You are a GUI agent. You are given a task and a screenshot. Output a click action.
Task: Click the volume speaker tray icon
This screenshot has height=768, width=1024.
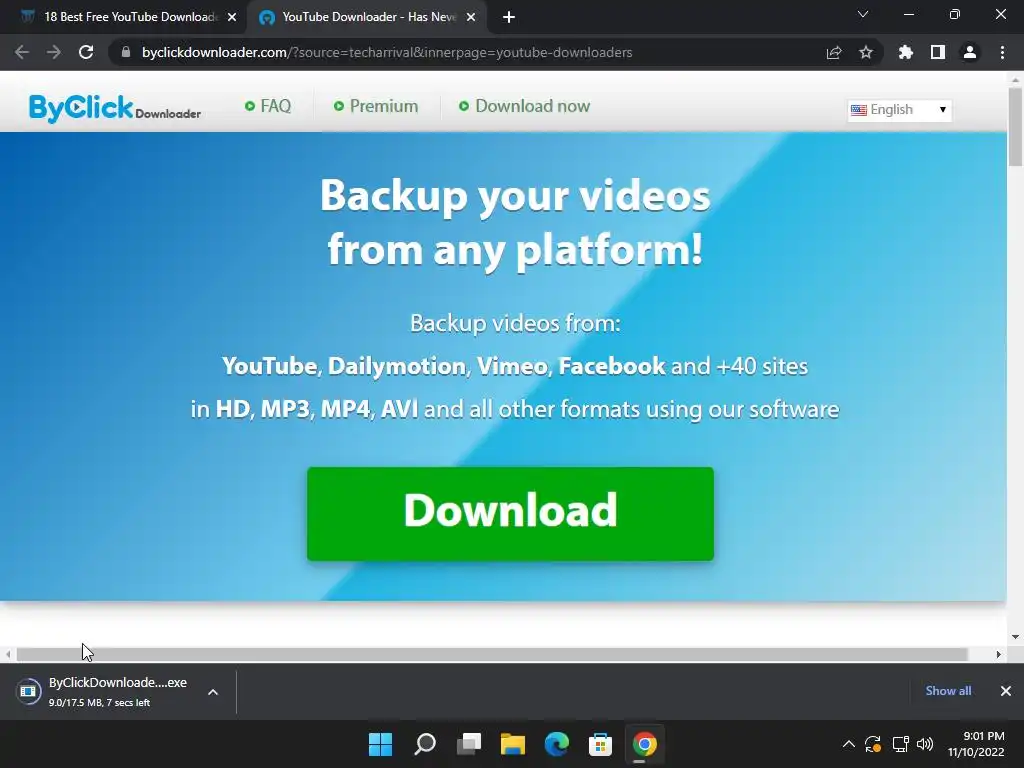pos(925,744)
